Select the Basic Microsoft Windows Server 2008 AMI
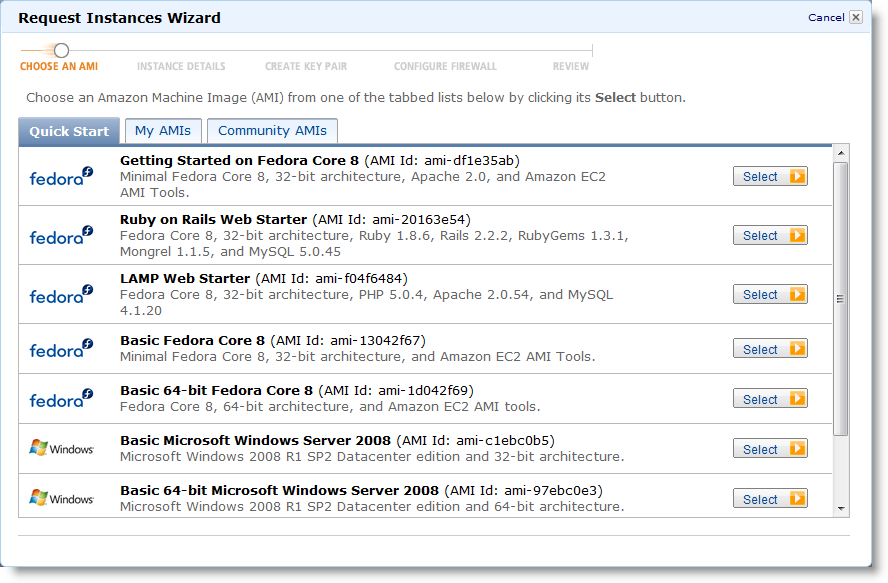This screenshot has height=583, width=888. tap(770, 448)
